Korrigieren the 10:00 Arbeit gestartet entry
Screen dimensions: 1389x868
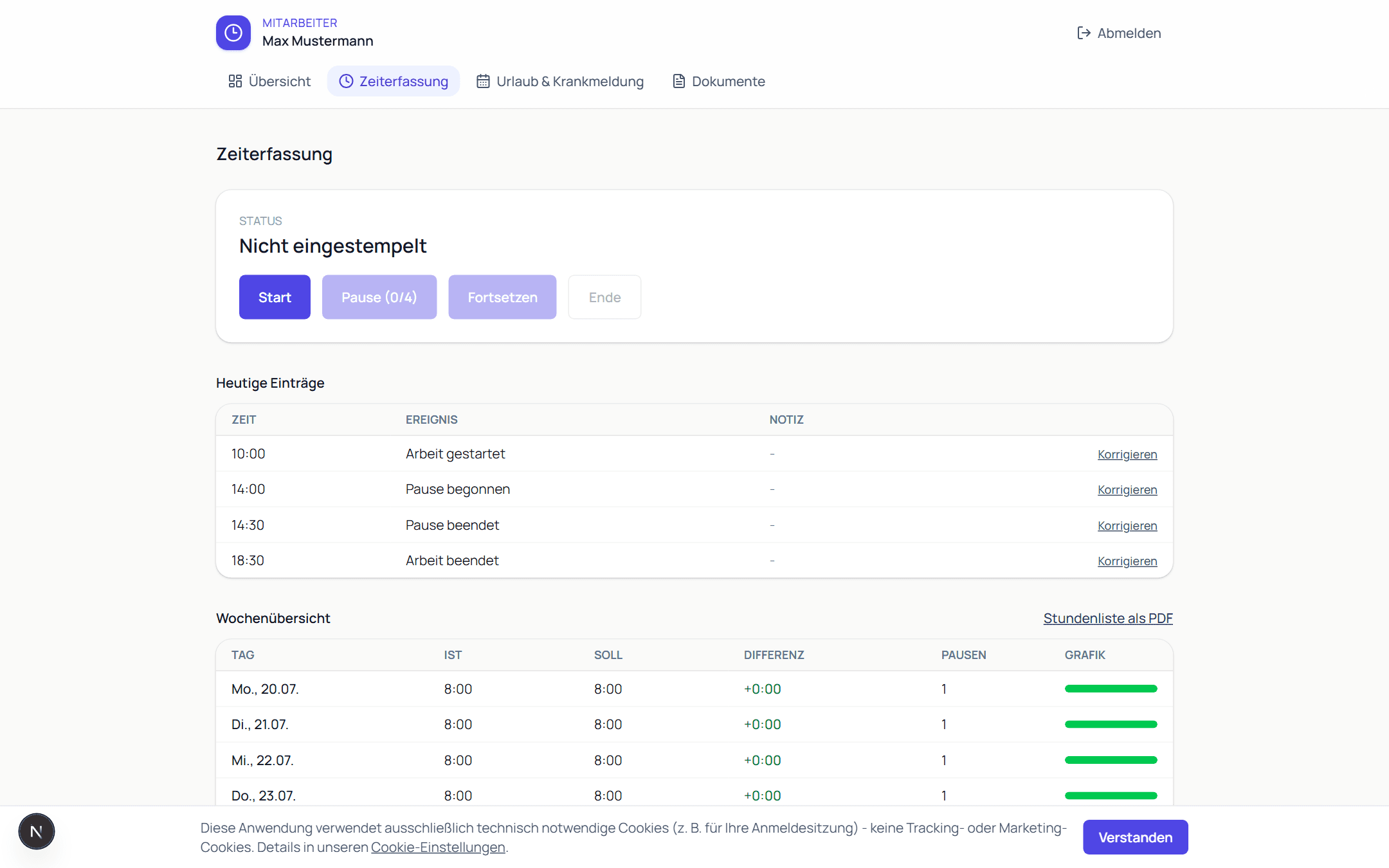pyautogui.click(x=1127, y=455)
